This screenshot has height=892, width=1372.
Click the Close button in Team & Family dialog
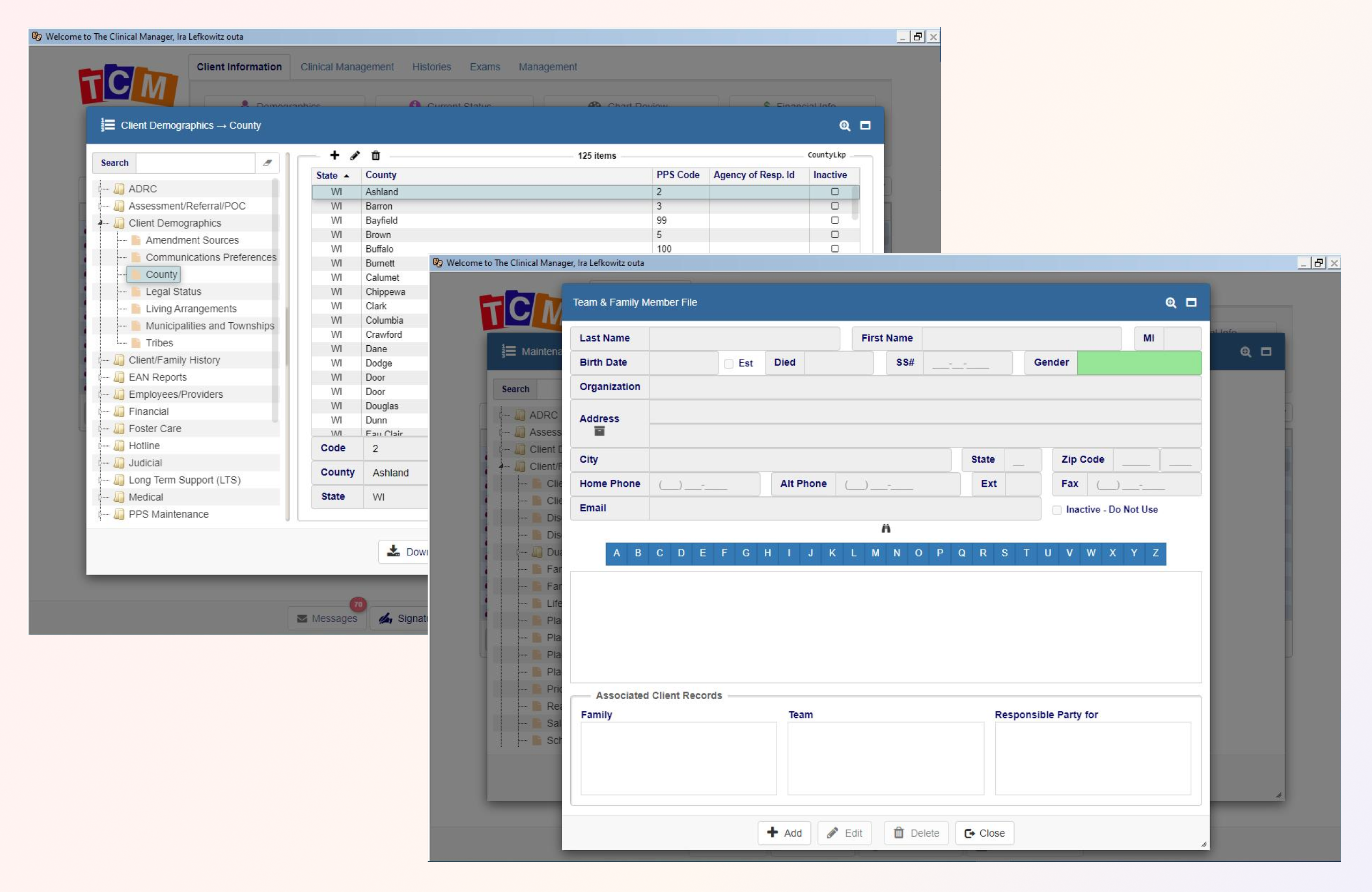985,833
